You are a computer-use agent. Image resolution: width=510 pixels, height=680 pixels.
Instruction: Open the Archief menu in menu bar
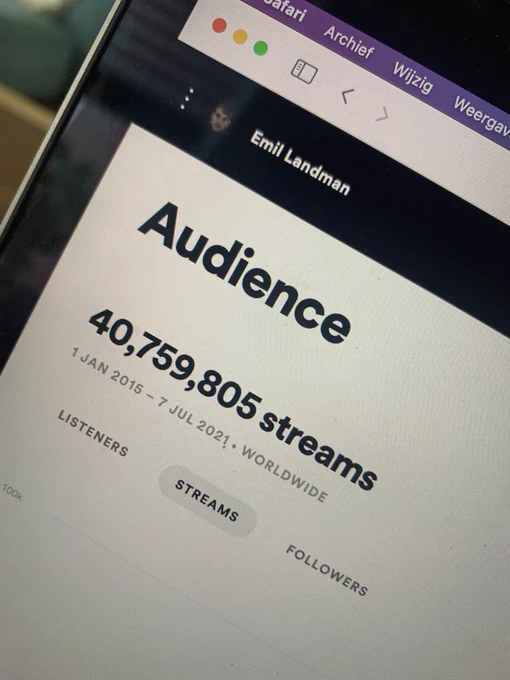click(x=349, y=42)
